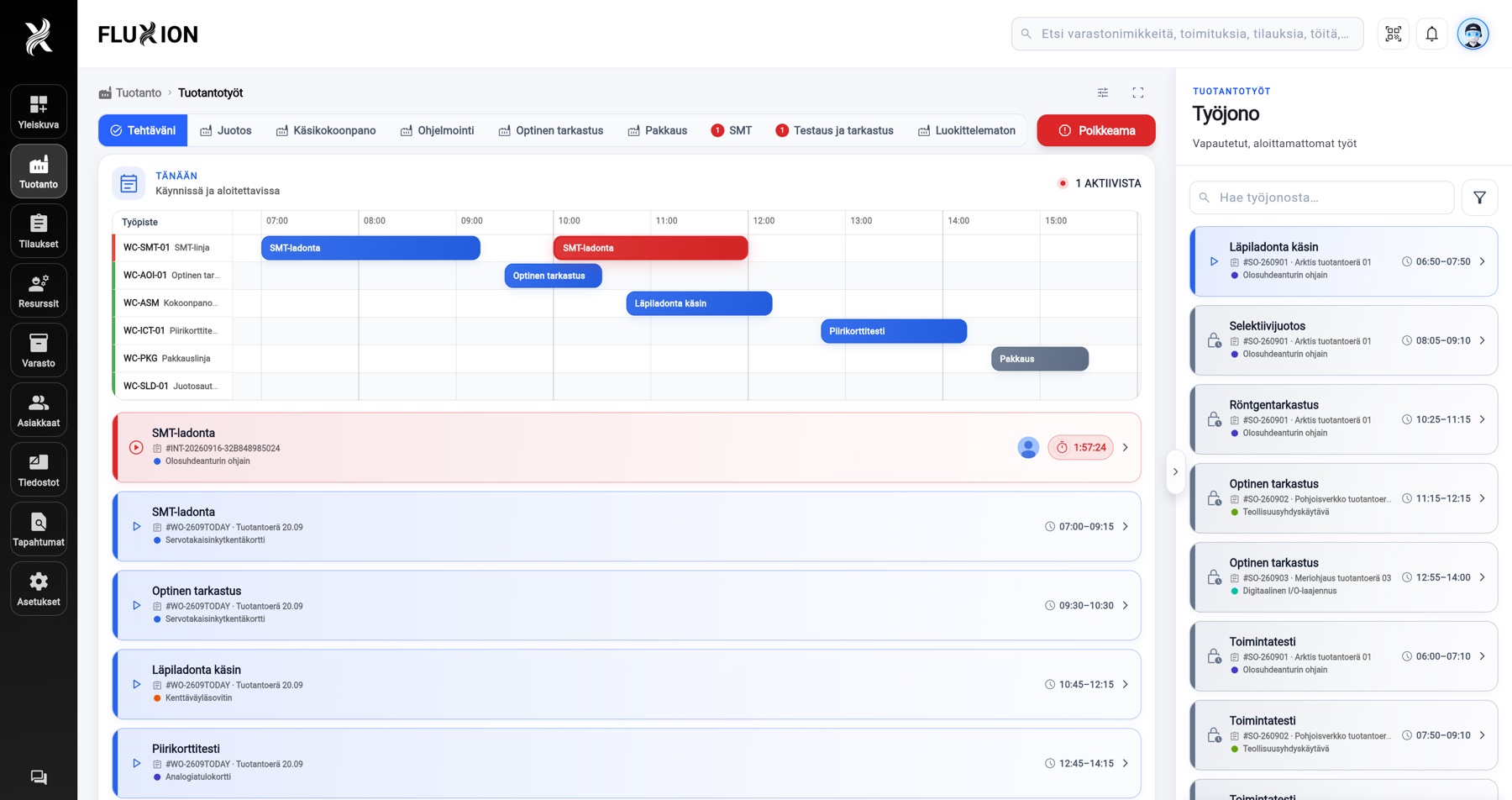Select the red SMT-ladonta timeline bar
Screen dimensions: 1512x800
[650, 248]
